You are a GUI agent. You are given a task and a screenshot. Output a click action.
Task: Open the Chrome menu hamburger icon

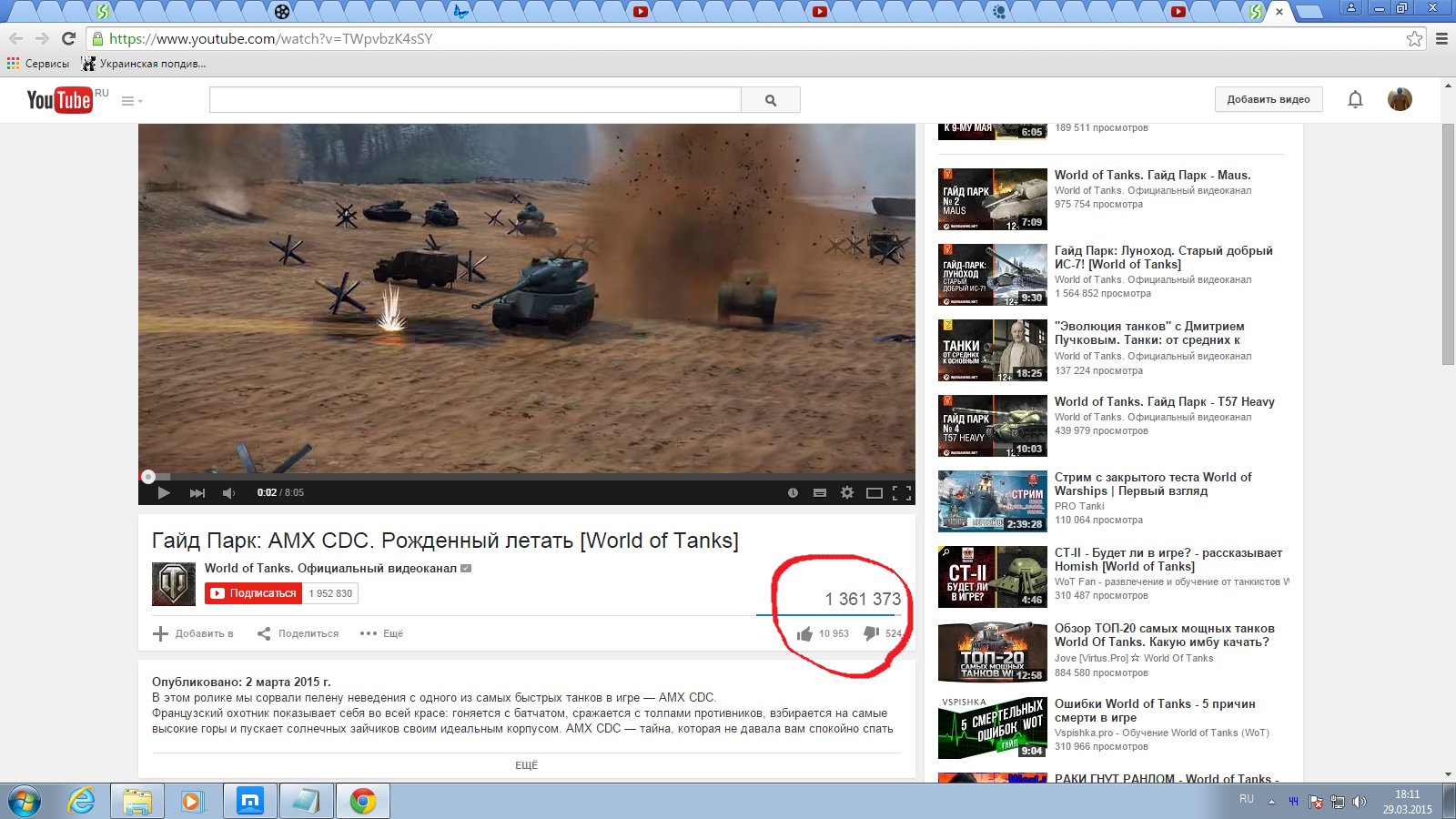[x=1441, y=39]
